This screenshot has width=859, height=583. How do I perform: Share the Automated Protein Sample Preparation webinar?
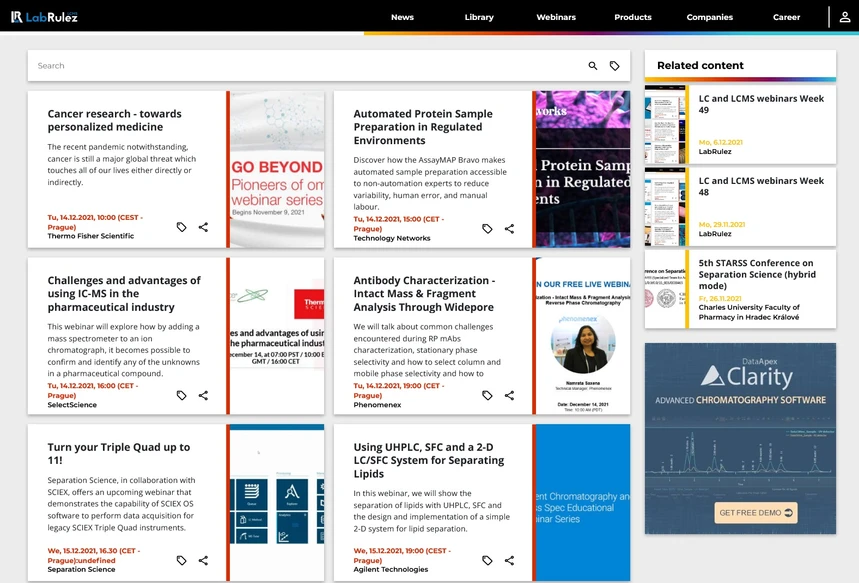[509, 228]
